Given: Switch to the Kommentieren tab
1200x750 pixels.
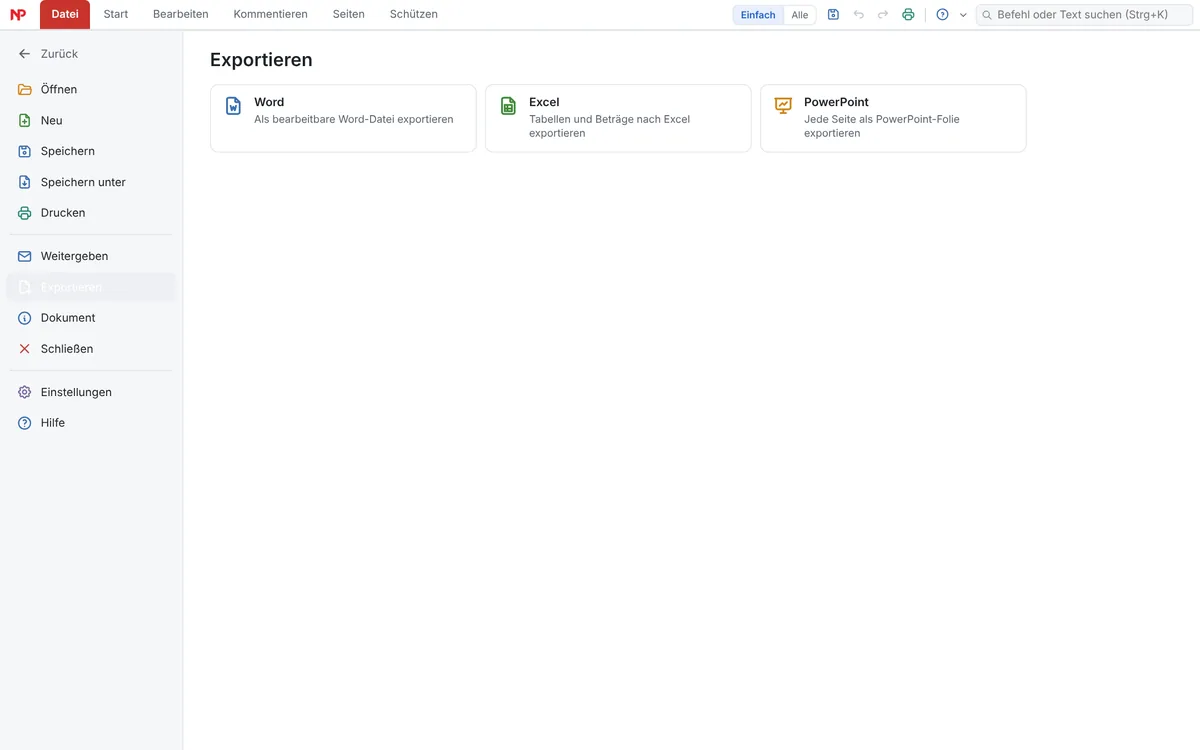Looking at the screenshot, I should tap(271, 14).
